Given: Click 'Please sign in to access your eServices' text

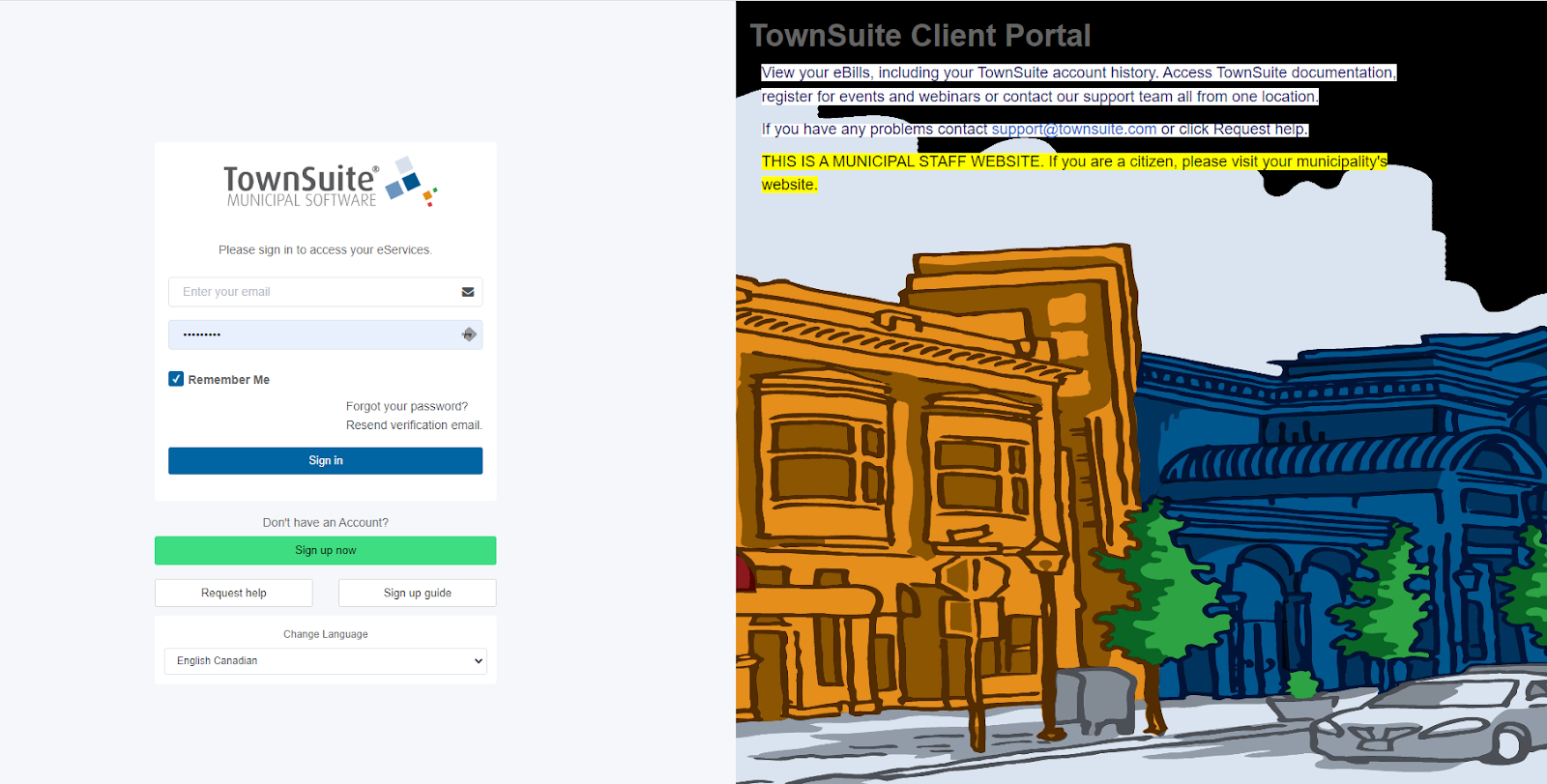Looking at the screenshot, I should (326, 250).
